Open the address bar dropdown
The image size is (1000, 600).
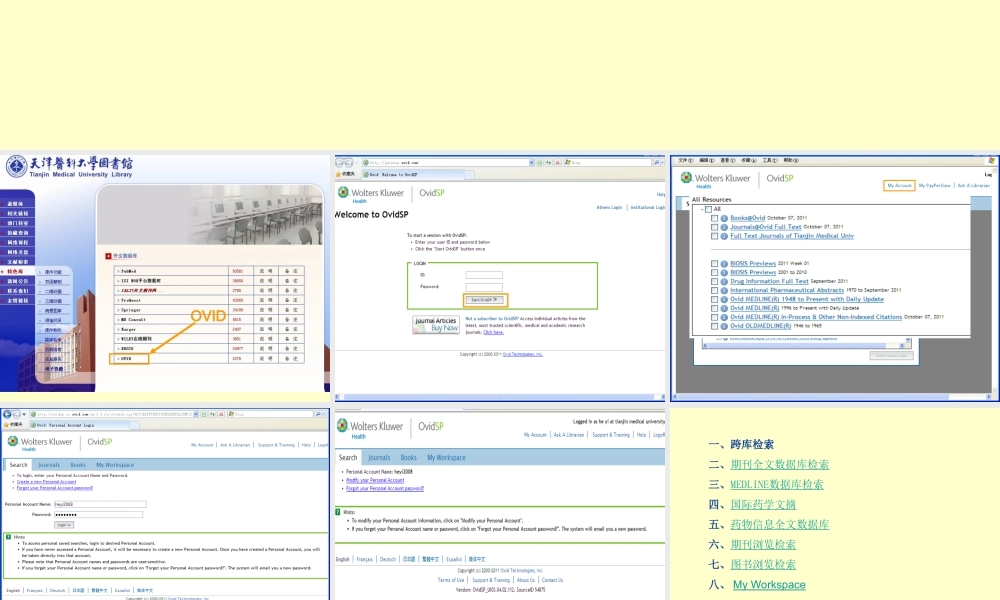[x=532, y=162]
